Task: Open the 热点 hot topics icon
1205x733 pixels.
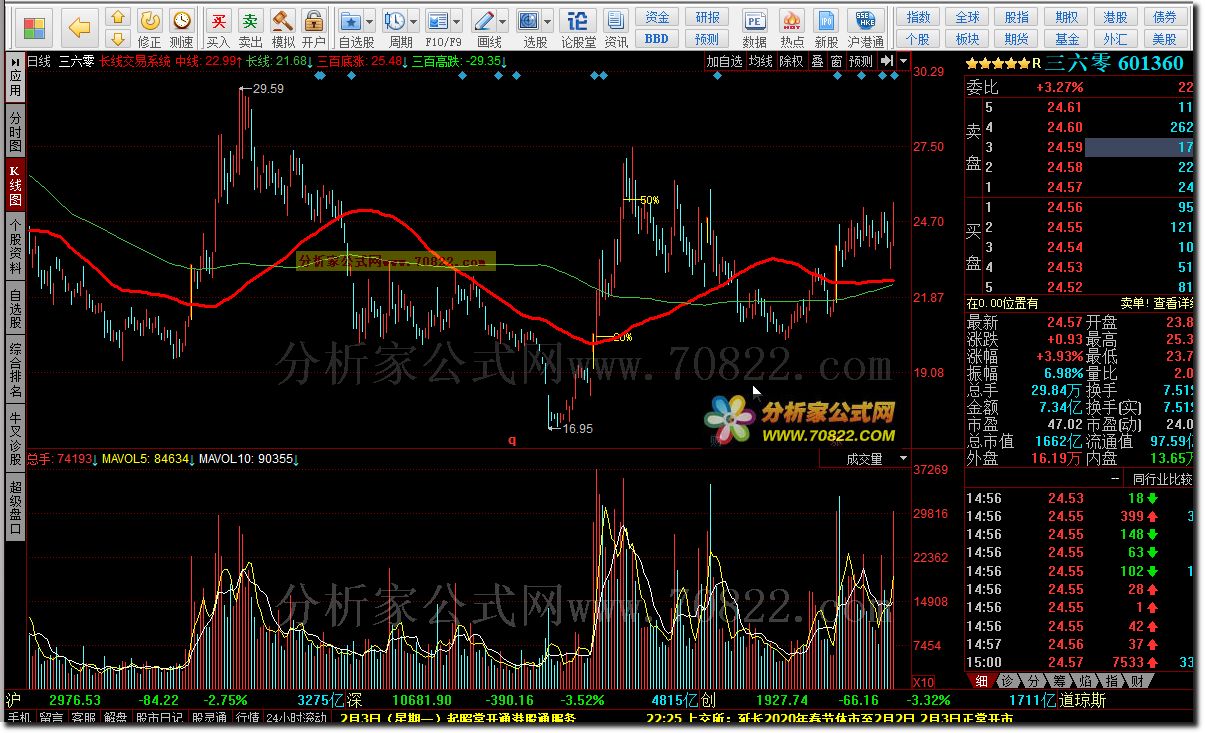Action: point(792,27)
